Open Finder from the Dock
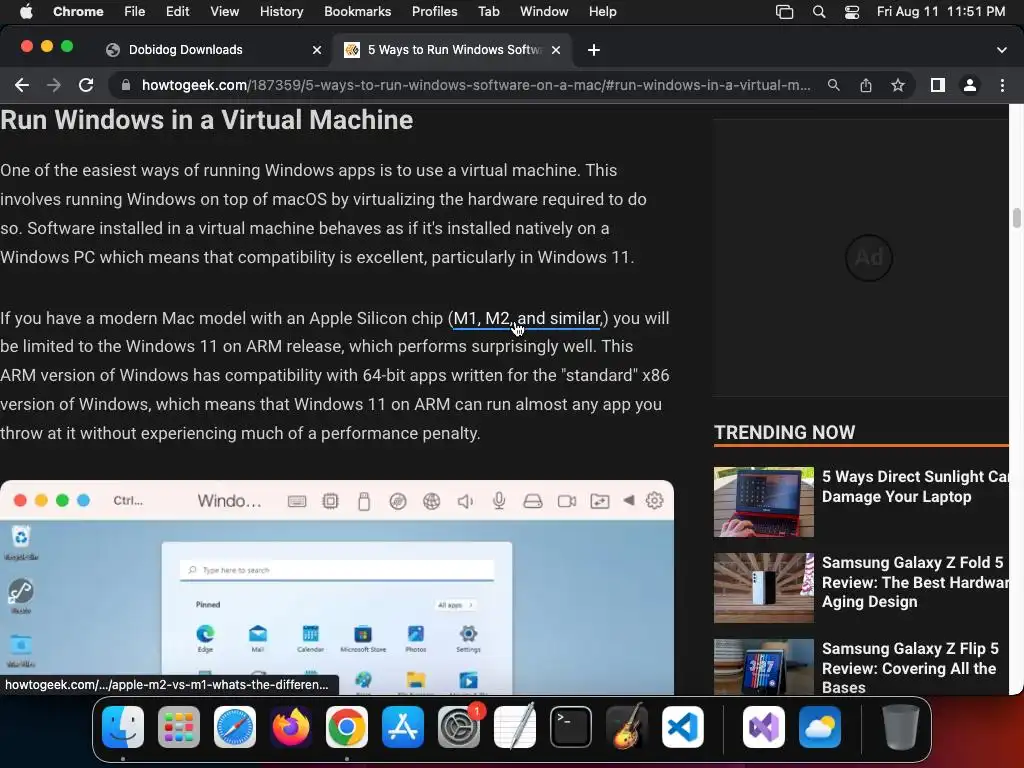The width and height of the screenshot is (1024, 768). tap(123, 727)
